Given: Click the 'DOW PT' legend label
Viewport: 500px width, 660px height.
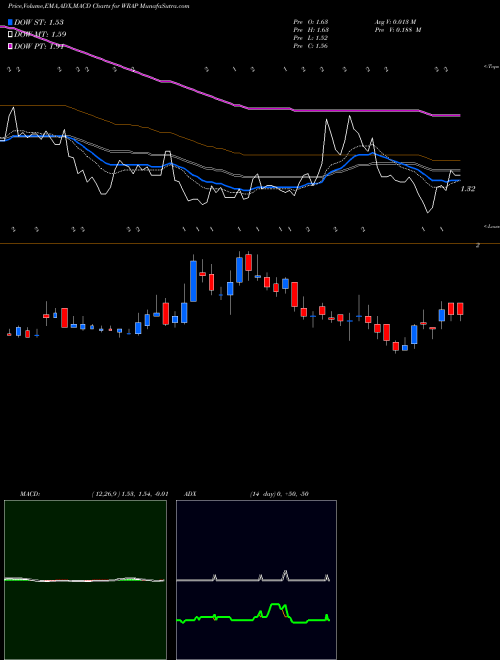Looking at the screenshot, I should pos(39,46).
